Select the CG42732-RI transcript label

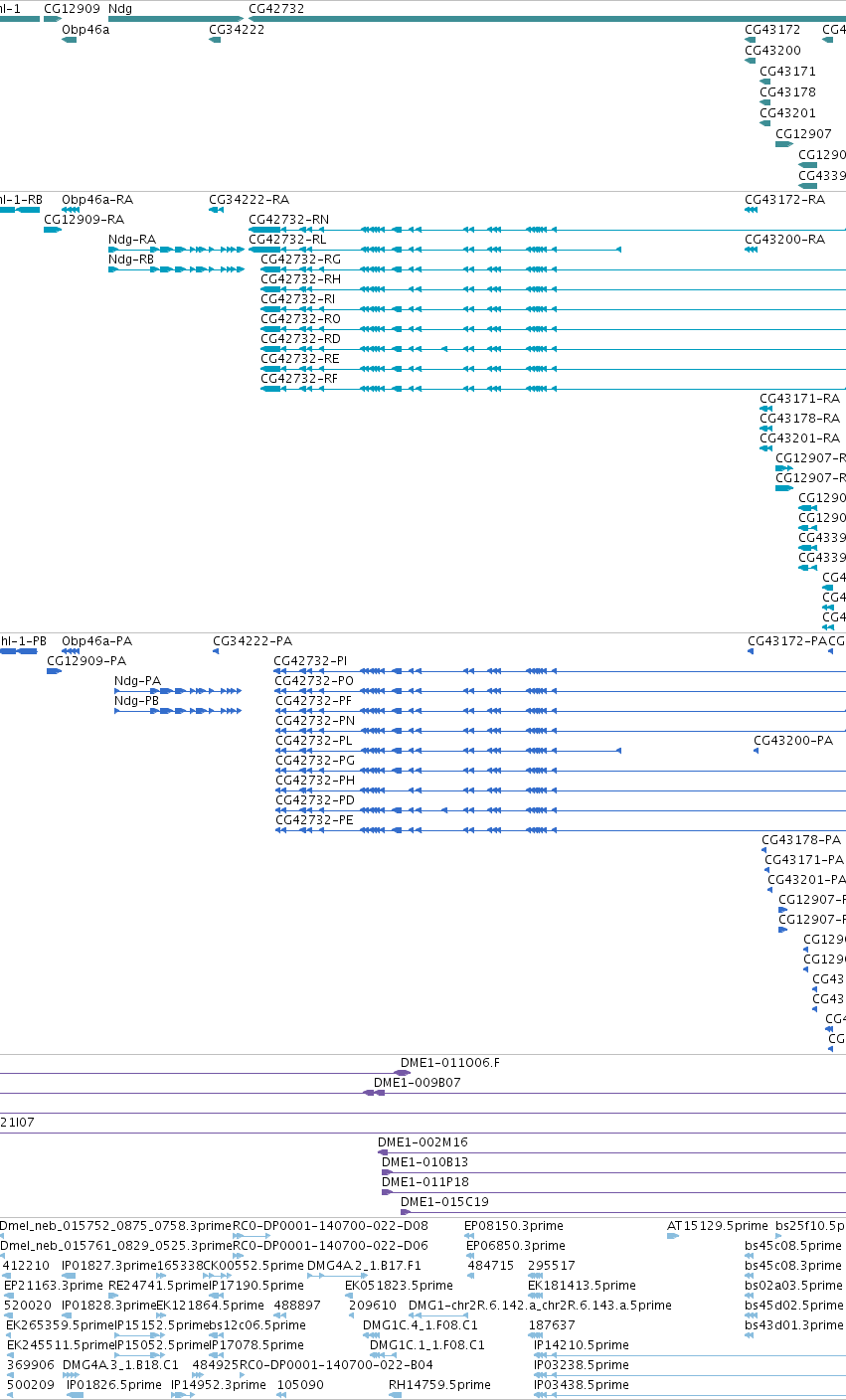[298, 299]
